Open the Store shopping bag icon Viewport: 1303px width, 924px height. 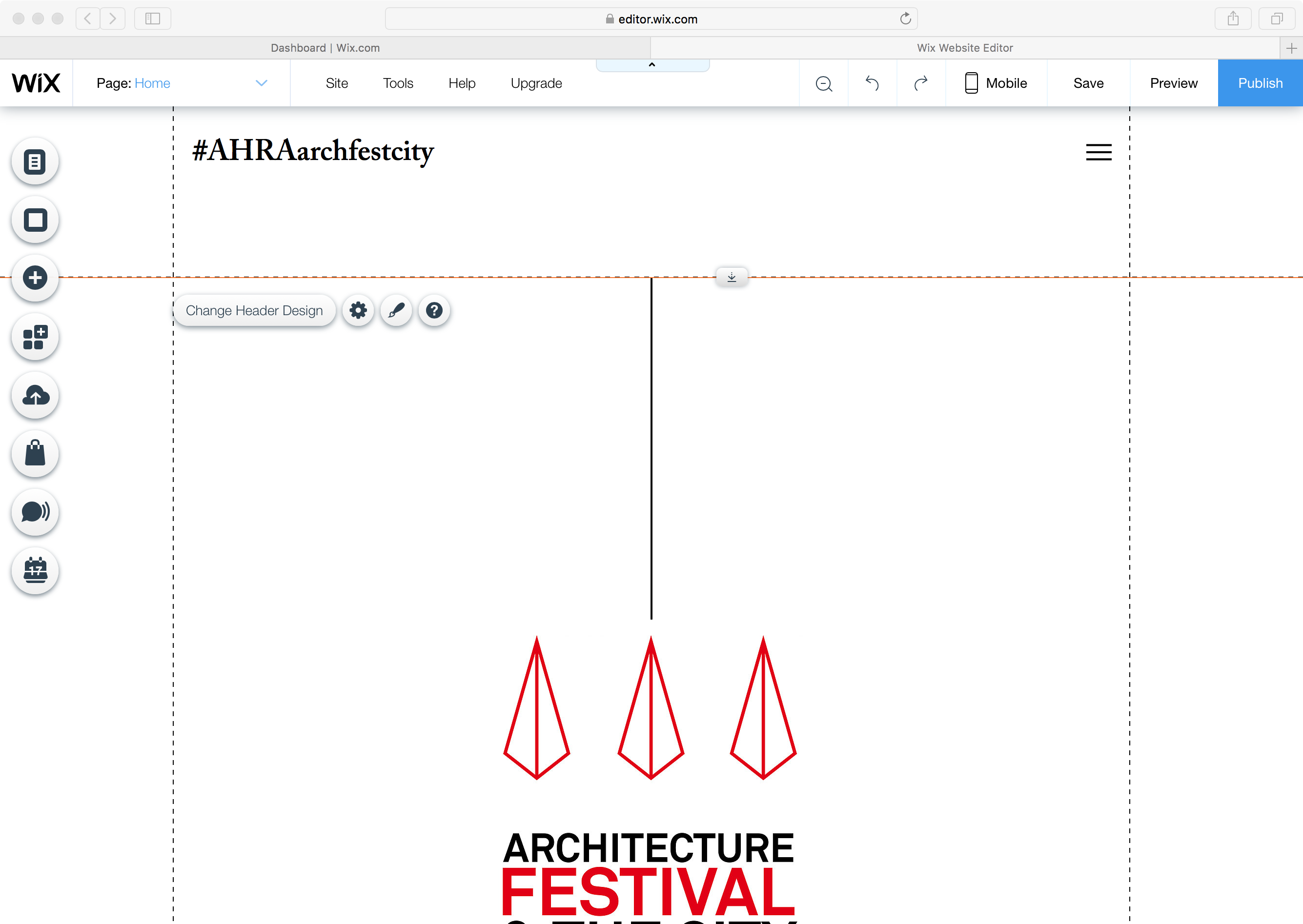pyautogui.click(x=35, y=454)
